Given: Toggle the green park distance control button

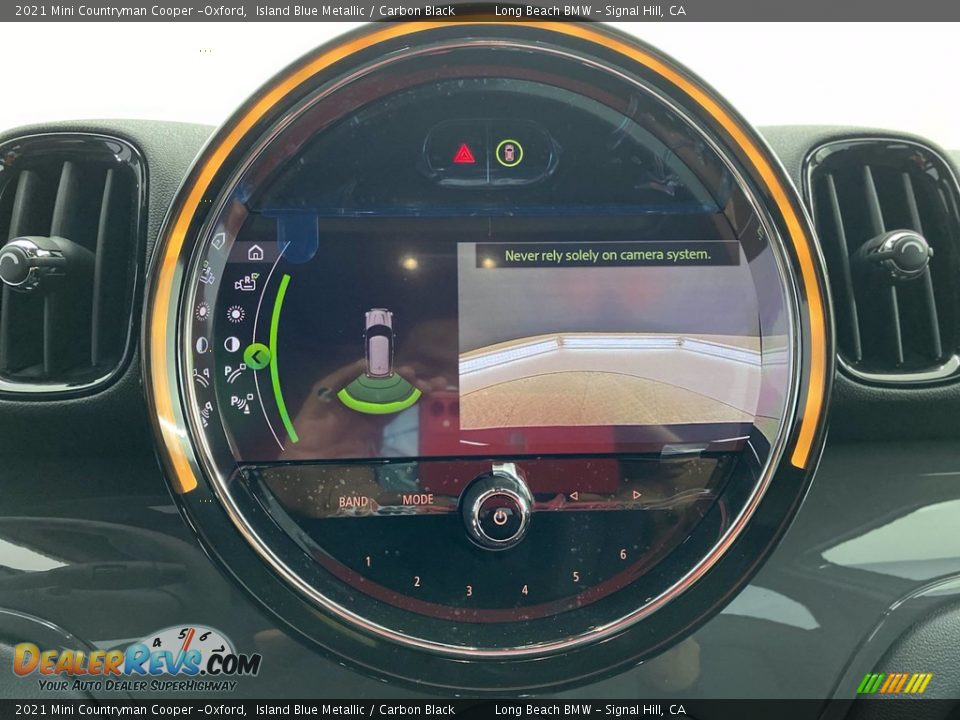Looking at the screenshot, I should coord(509,153).
